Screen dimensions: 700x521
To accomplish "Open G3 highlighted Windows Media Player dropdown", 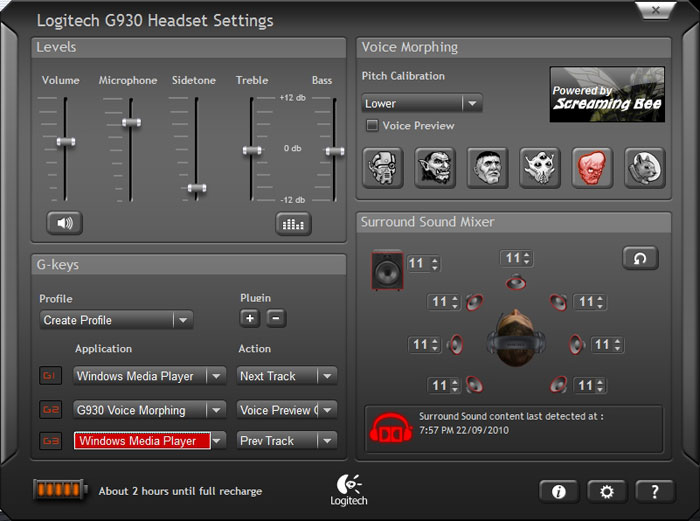I will click(150, 441).
